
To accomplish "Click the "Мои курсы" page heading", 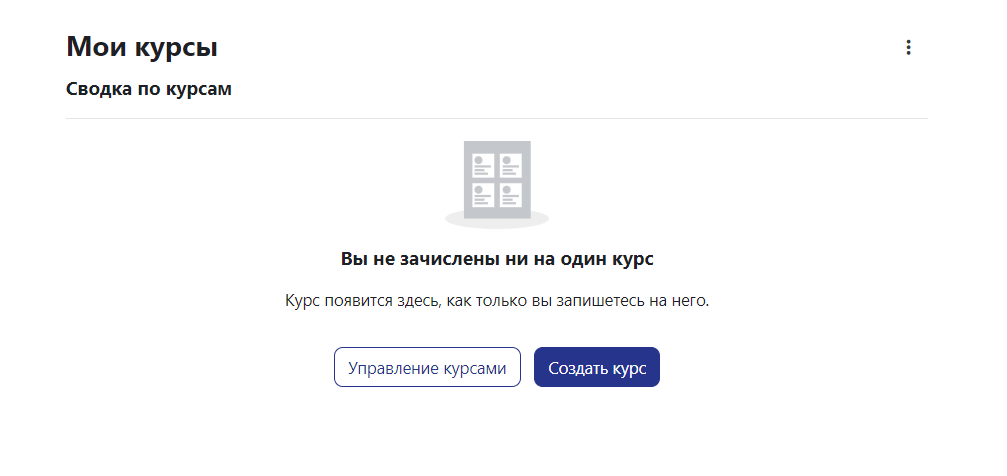I will coord(142,46).
